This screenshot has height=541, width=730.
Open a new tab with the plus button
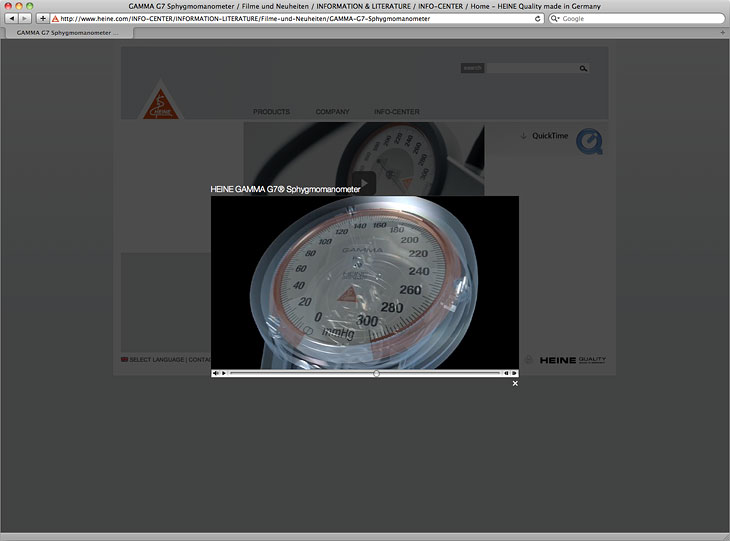click(723, 33)
